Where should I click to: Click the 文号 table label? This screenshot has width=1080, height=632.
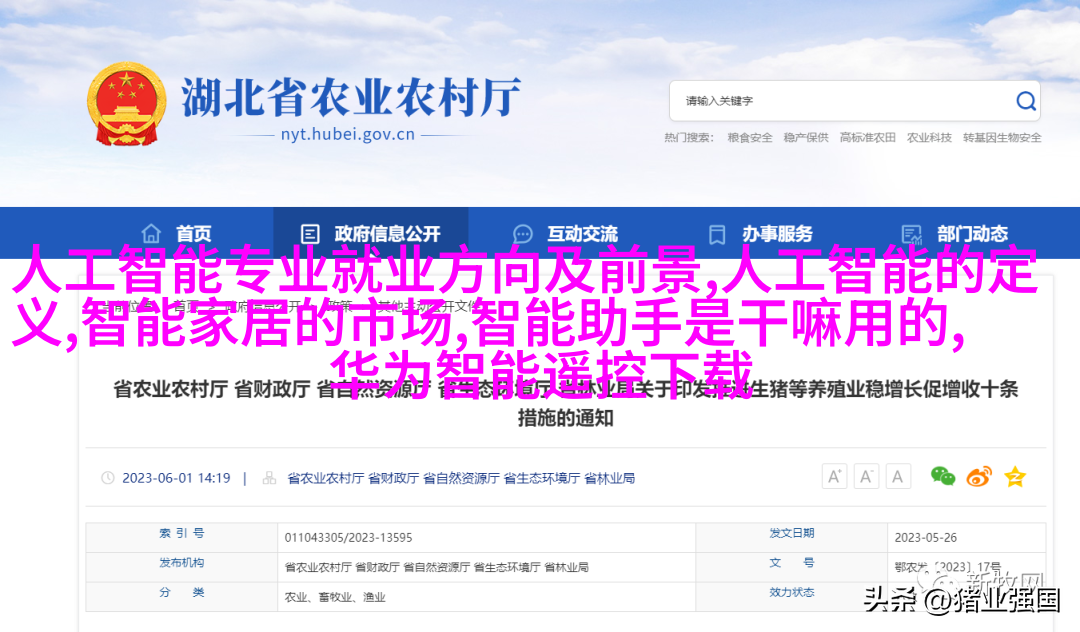point(792,562)
